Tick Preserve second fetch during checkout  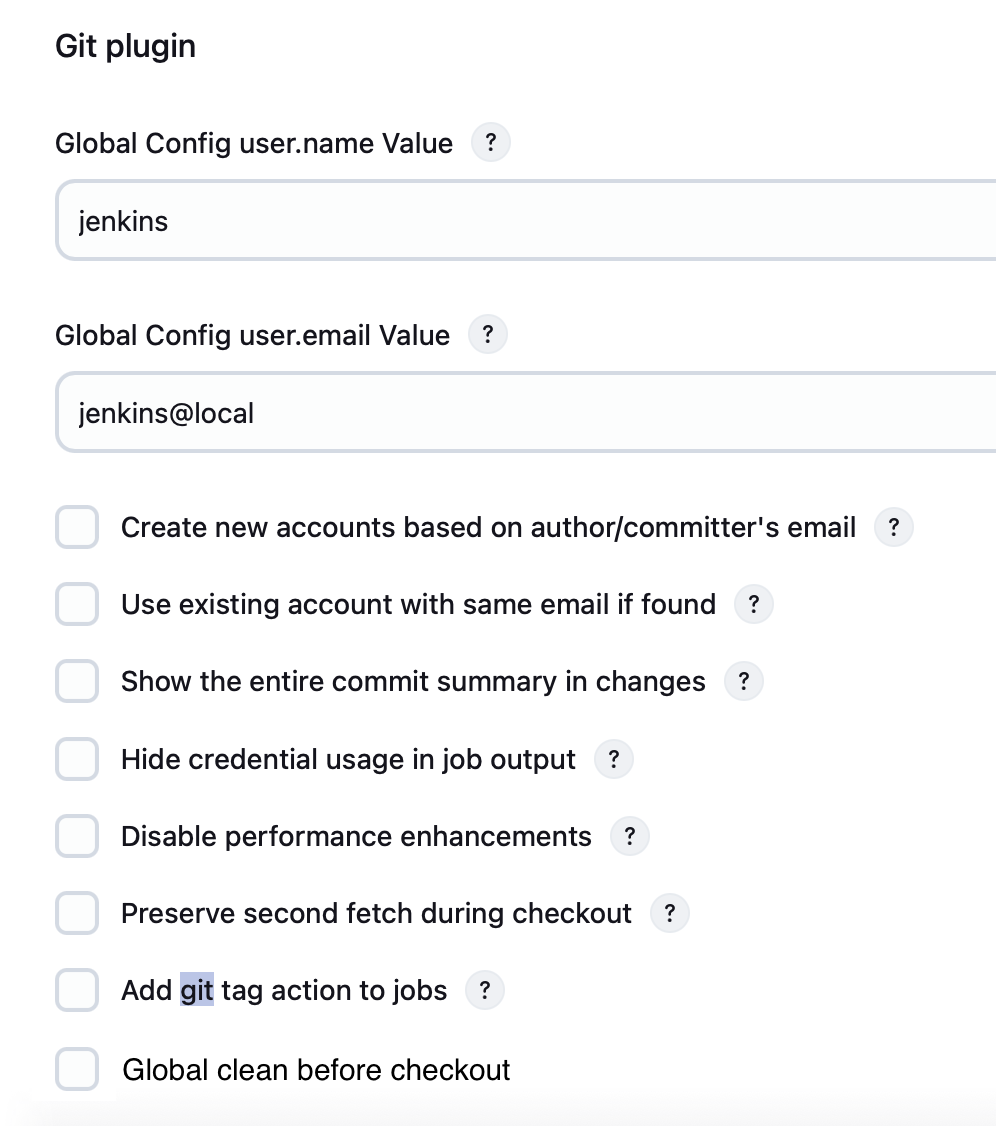tap(77, 913)
